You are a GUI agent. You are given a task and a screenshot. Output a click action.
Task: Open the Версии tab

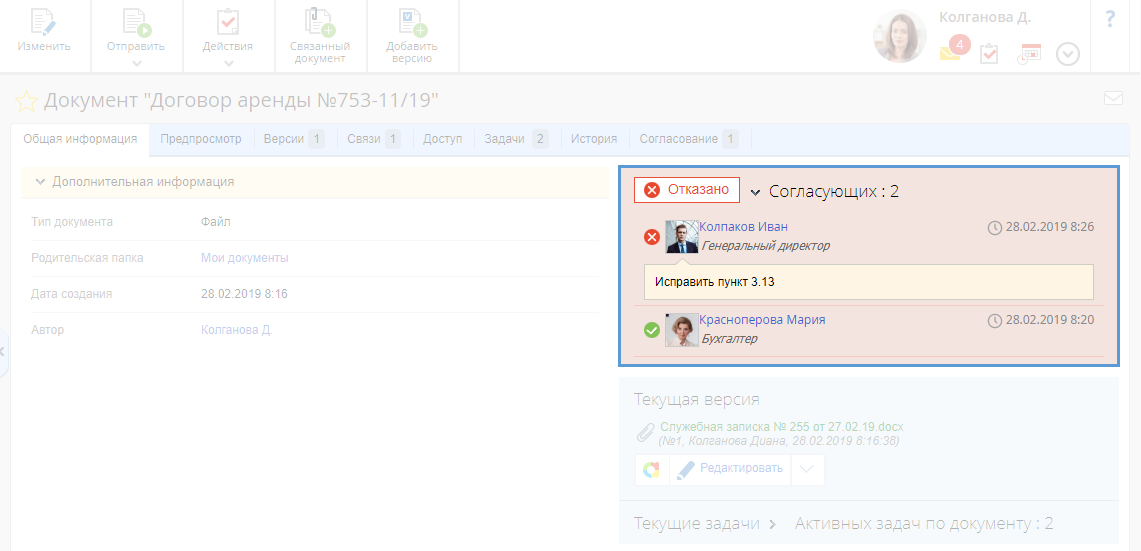(295, 139)
